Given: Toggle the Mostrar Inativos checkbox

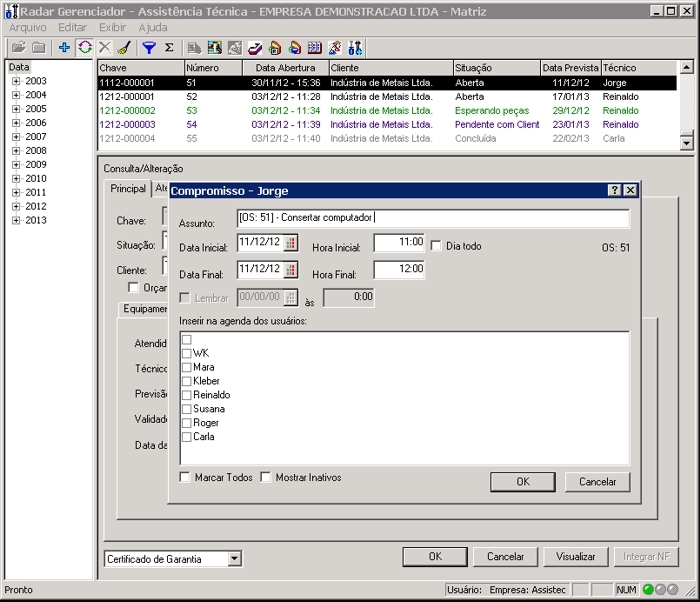Looking at the screenshot, I should tap(266, 478).
